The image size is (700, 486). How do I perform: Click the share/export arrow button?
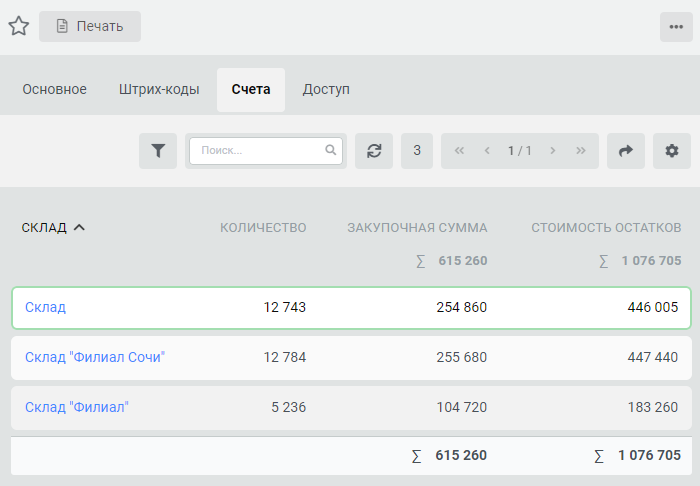click(x=626, y=151)
